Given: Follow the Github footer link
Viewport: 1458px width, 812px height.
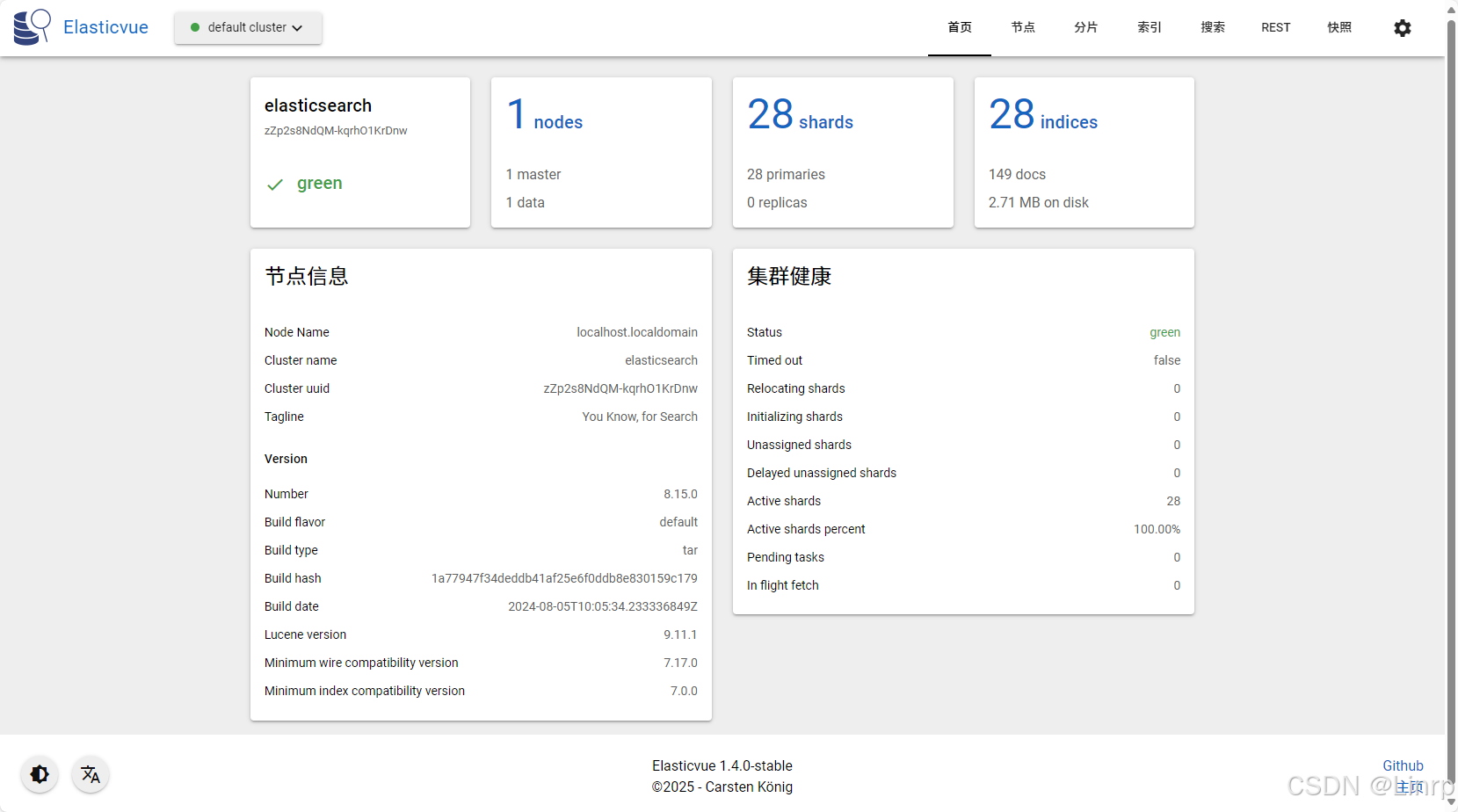Looking at the screenshot, I should (x=1403, y=765).
